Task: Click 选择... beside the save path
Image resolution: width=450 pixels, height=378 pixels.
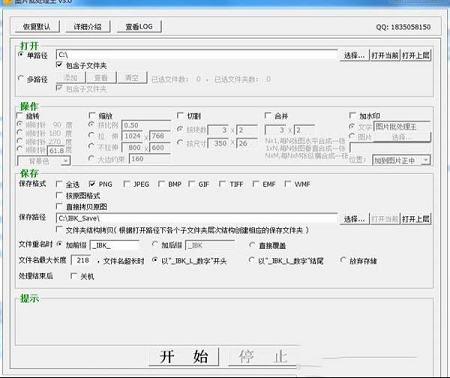Action: click(x=354, y=219)
